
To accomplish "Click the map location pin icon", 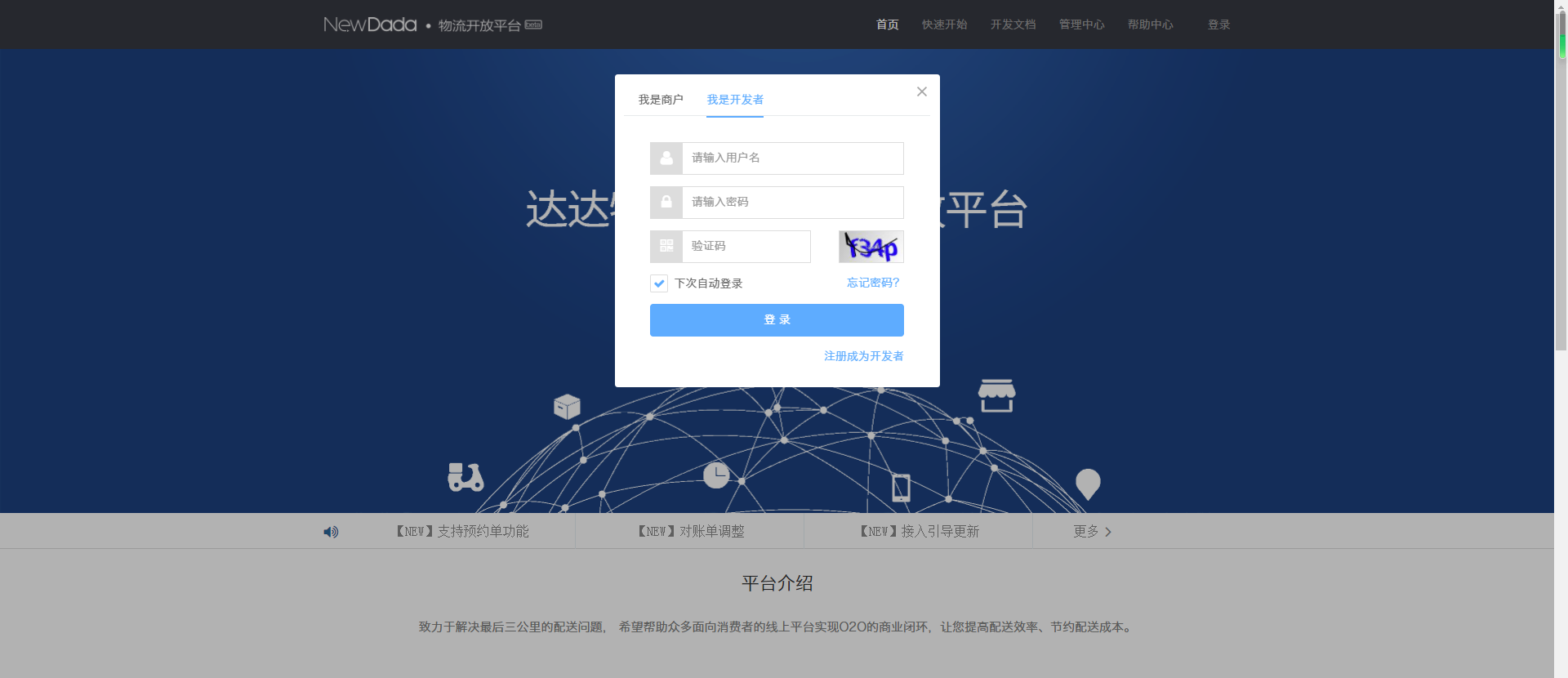I will click(1088, 484).
